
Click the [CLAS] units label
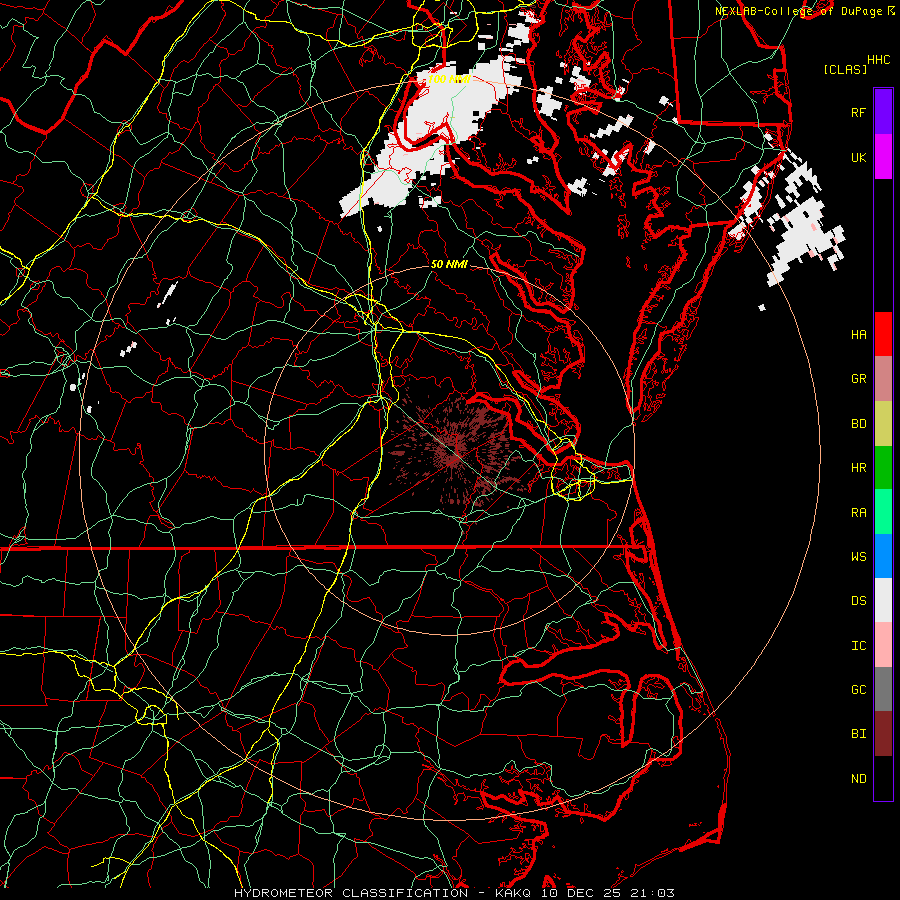coord(845,69)
